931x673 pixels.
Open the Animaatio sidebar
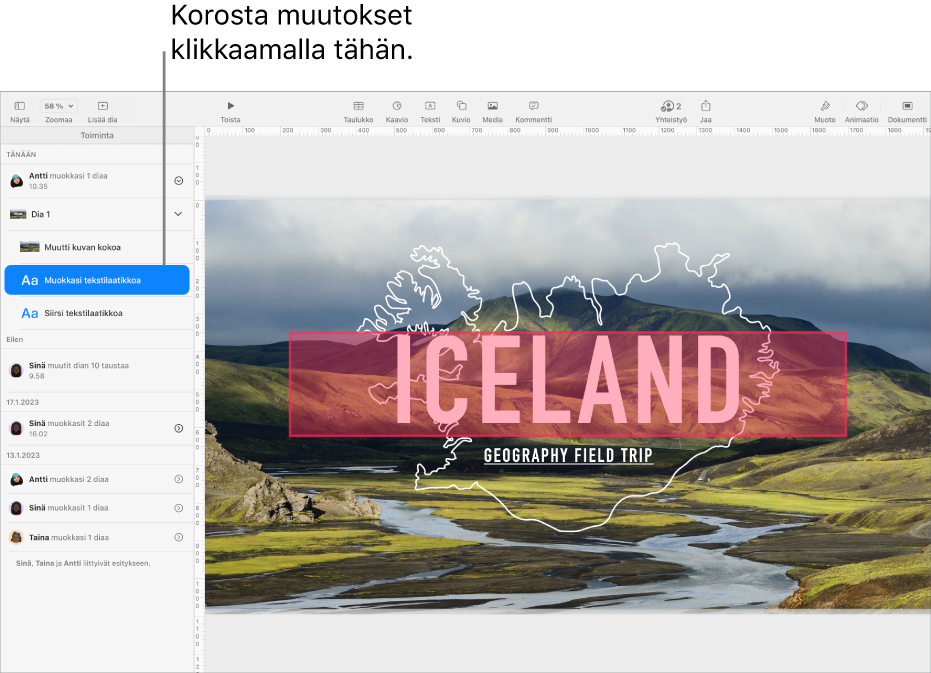[x=862, y=111]
